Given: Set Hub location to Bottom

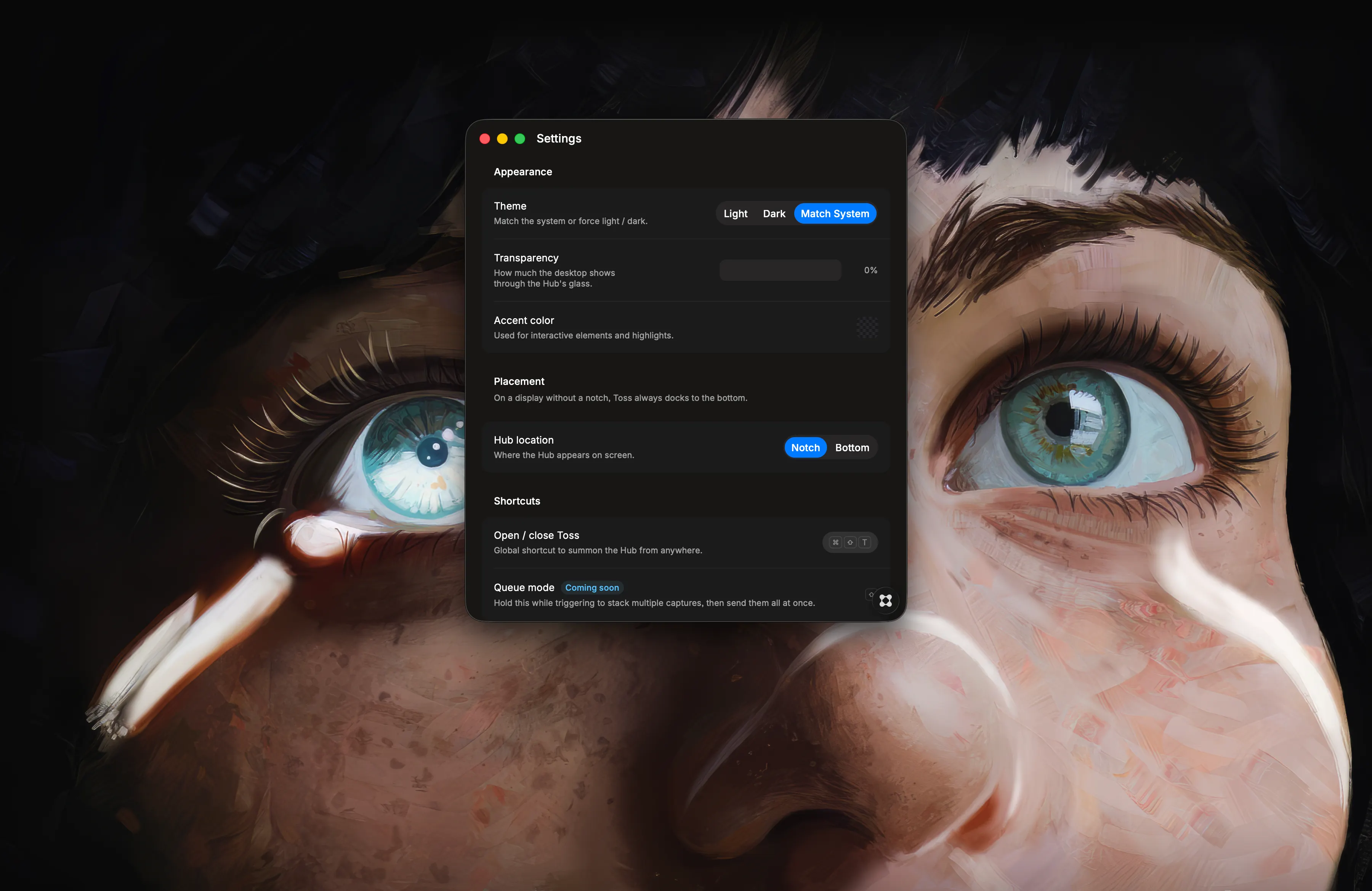Looking at the screenshot, I should (852, 448).
